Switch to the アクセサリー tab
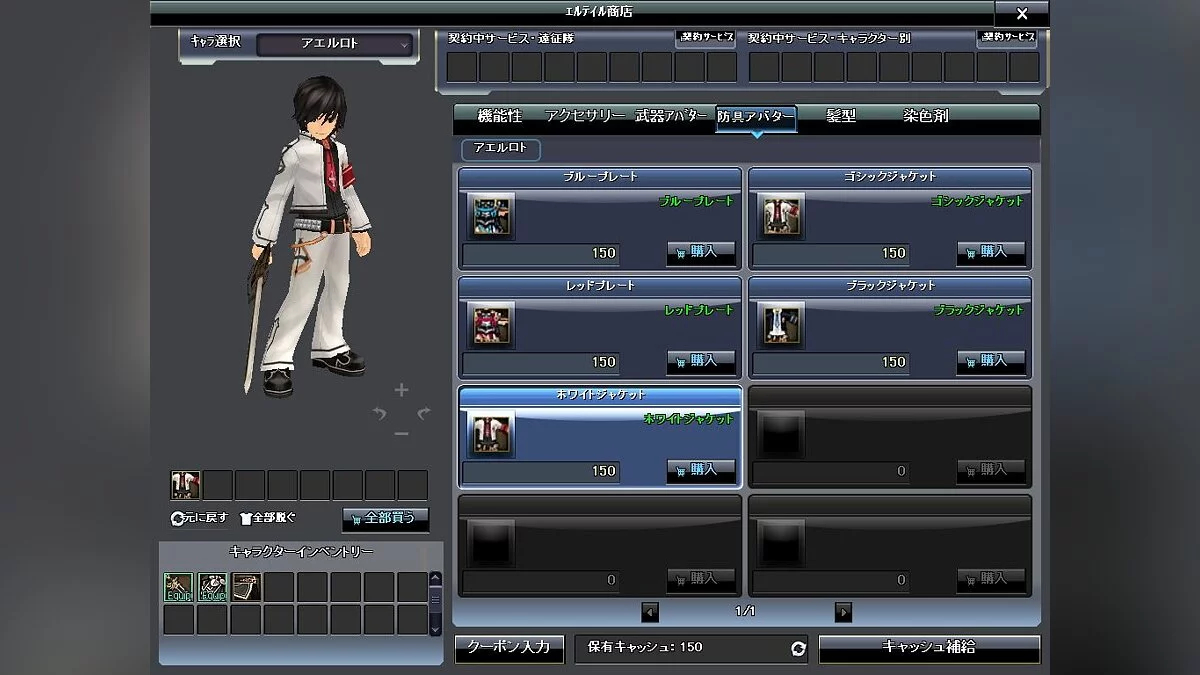The height and width of the screenshot is (675, 1200). pos(586,116)
